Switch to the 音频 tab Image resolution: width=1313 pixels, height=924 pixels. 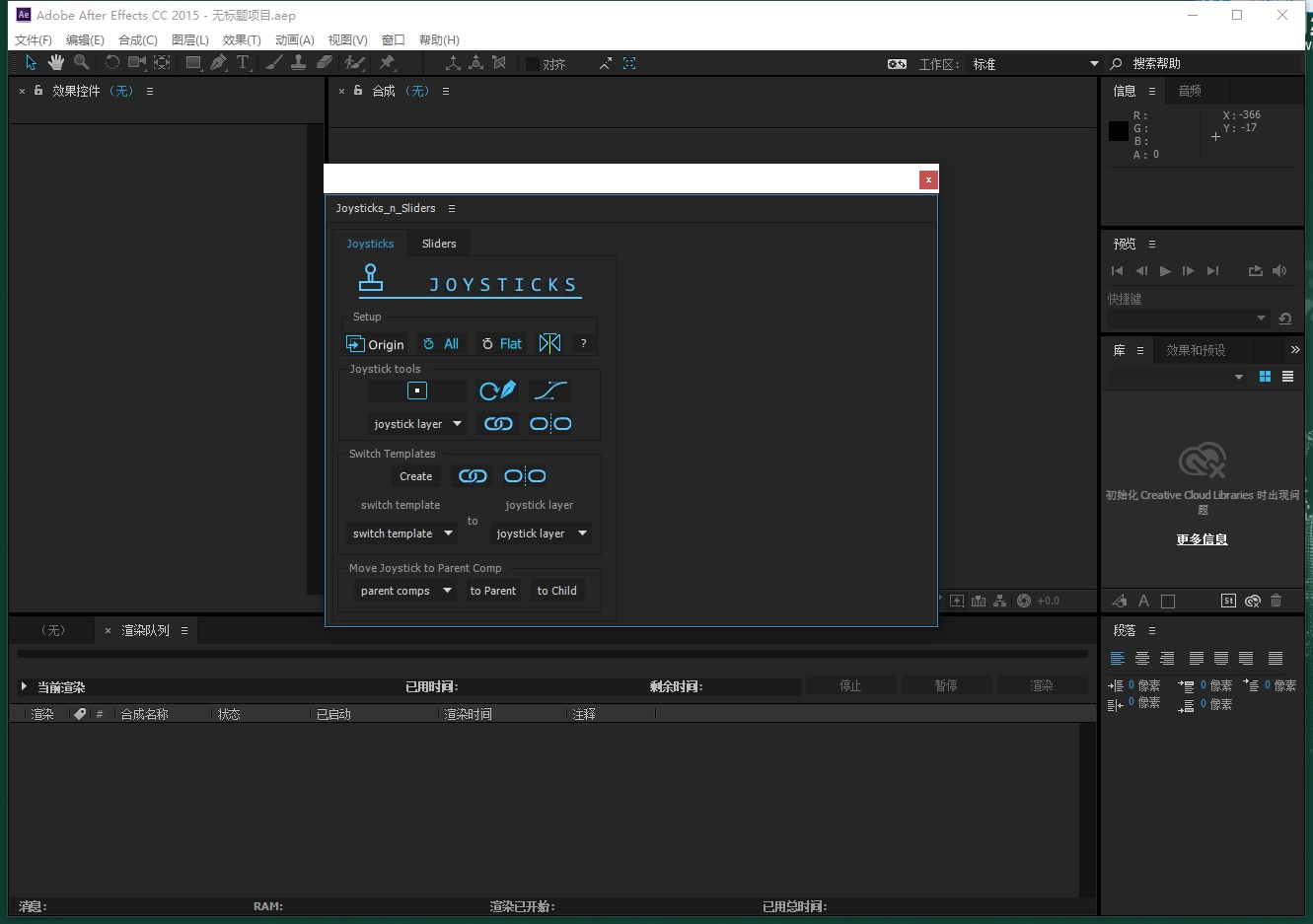tap(1190, 91)
